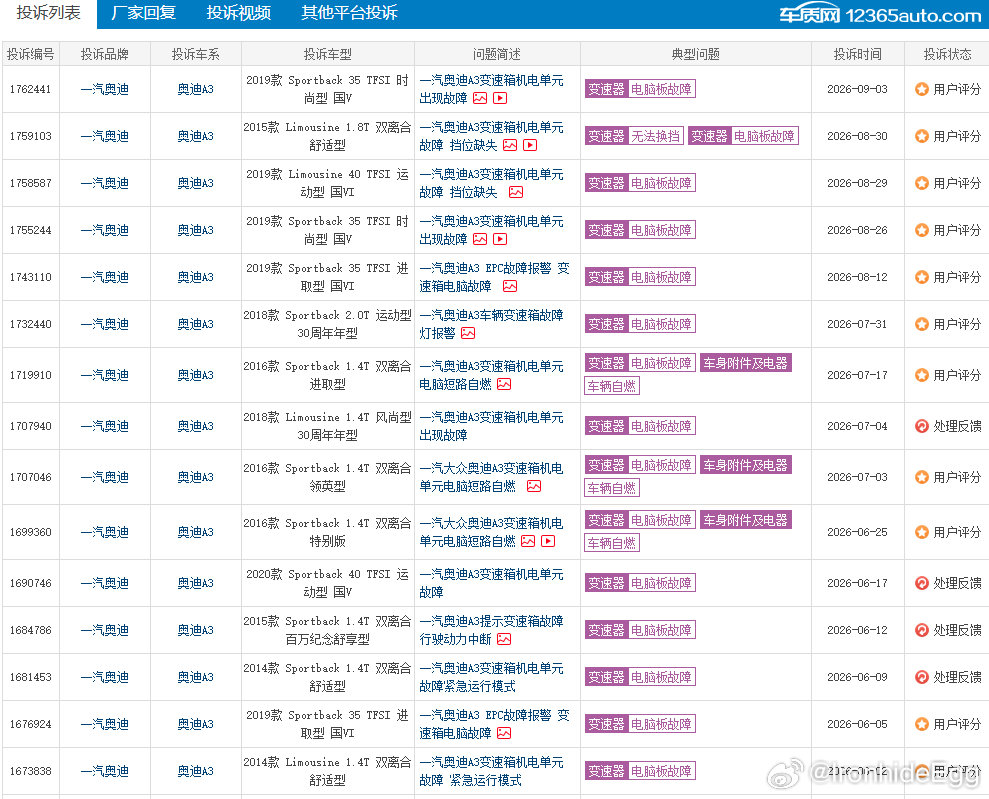Open image icon in complaint 1676924 row
This screenshot has height=799, width=989.
[504, 733]
